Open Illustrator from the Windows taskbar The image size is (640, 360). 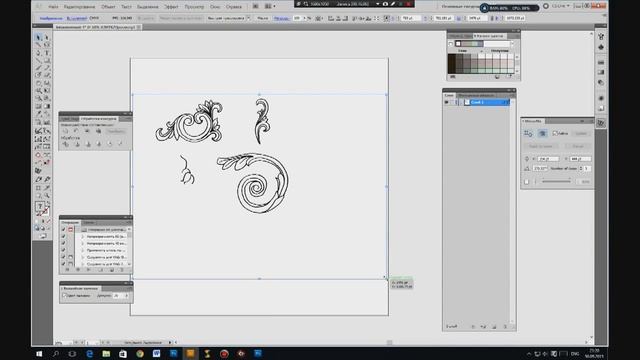[x=190, y=353]
